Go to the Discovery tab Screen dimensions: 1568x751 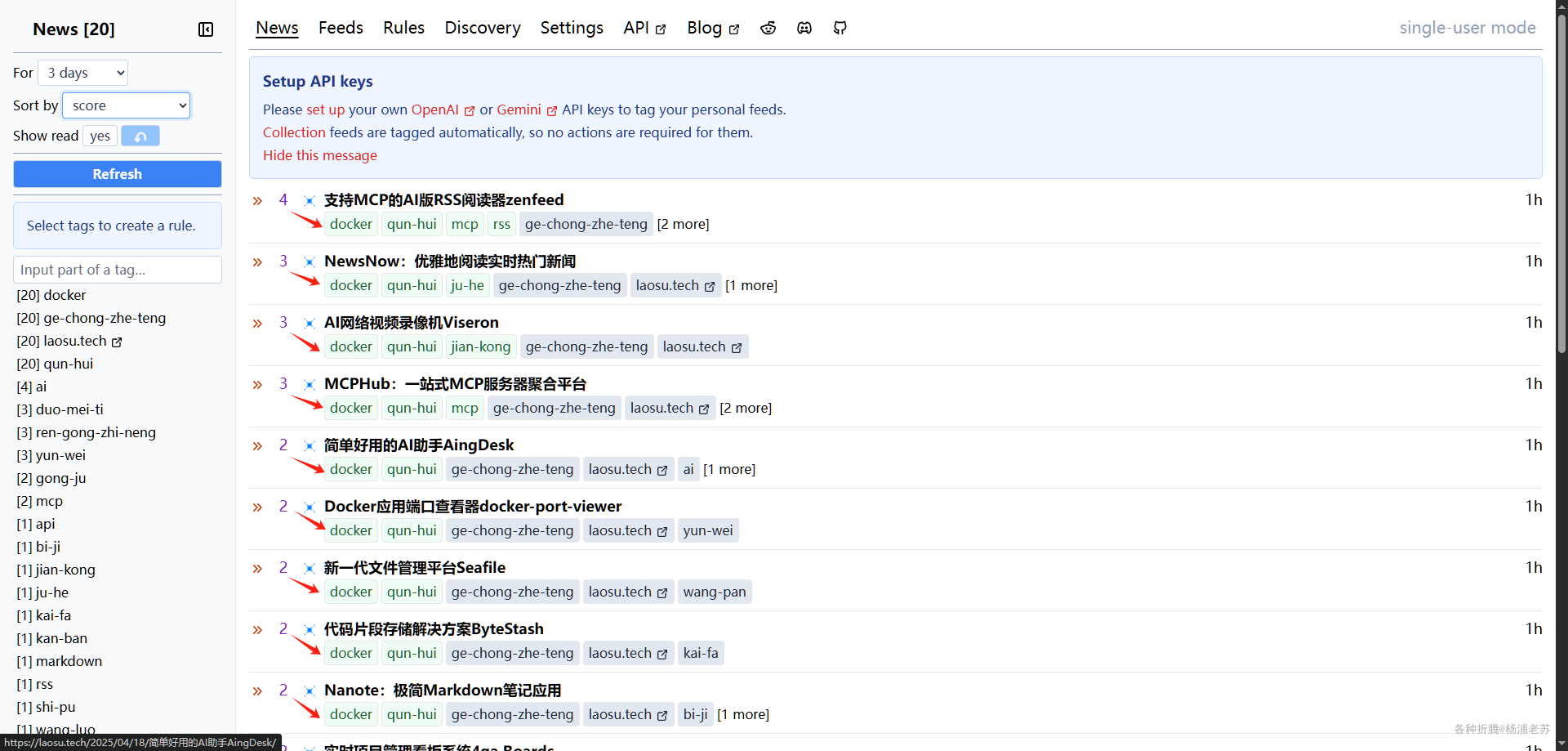pyautogui.click(x=483, y=28)
